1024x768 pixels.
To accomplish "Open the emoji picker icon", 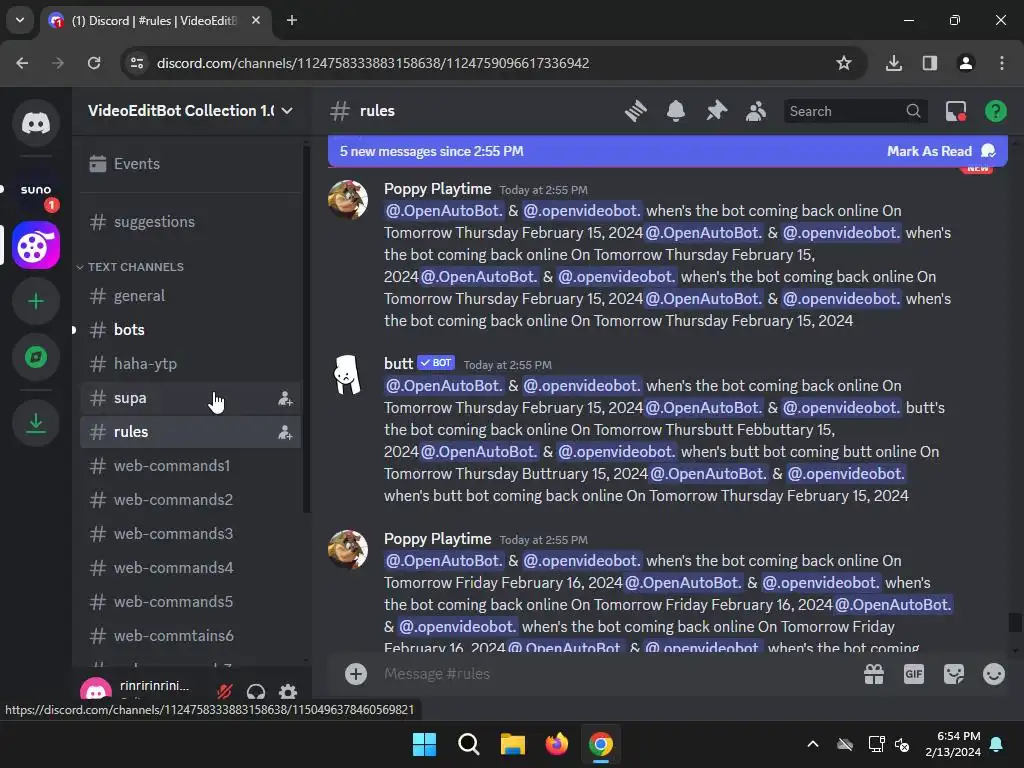I will click(x=994, y=674).
